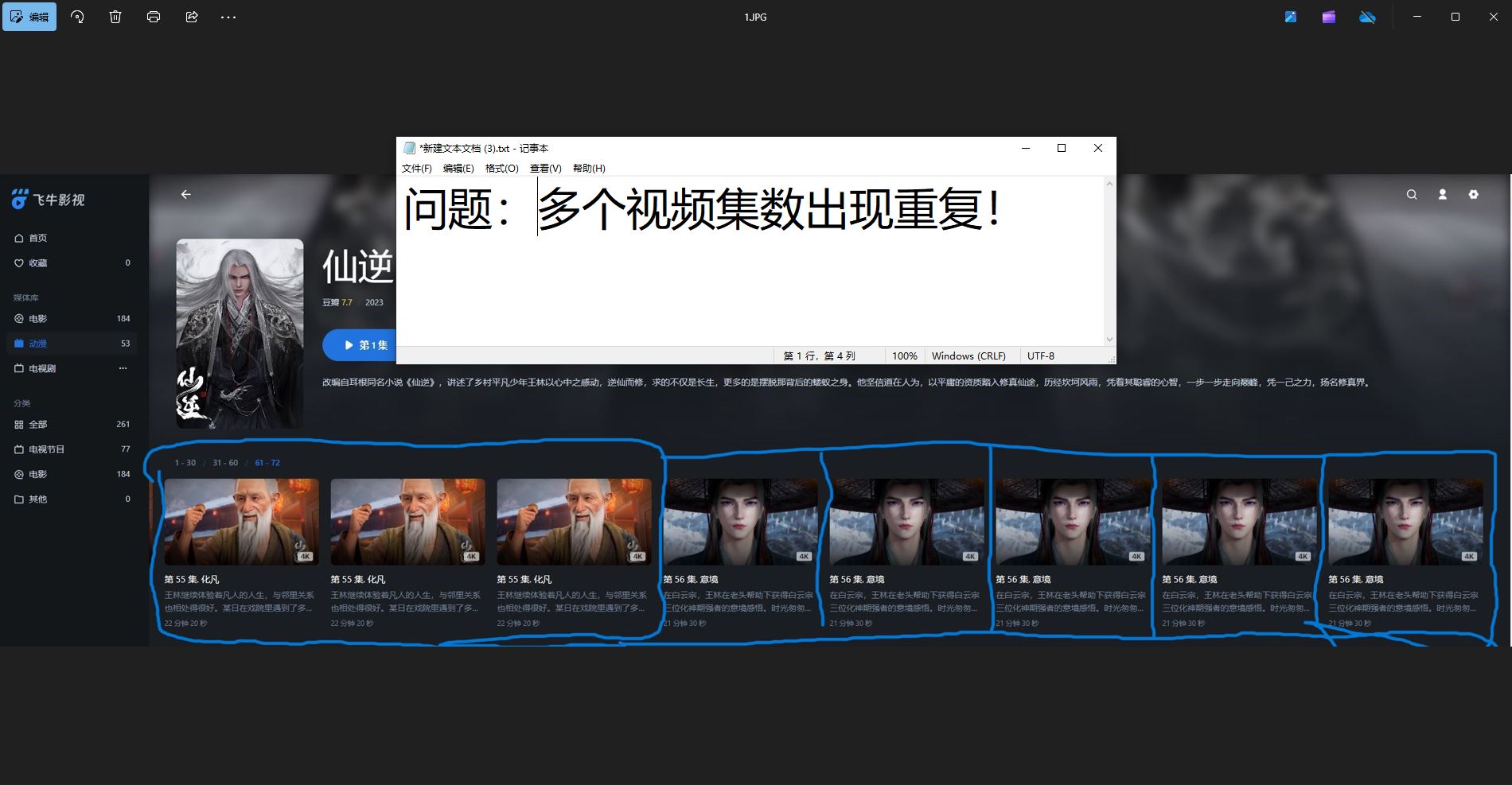The width and height of the screenshot is (1512, 785).
Task: Click the 100% zoom status in Notepad
Action: coord(905,356)
